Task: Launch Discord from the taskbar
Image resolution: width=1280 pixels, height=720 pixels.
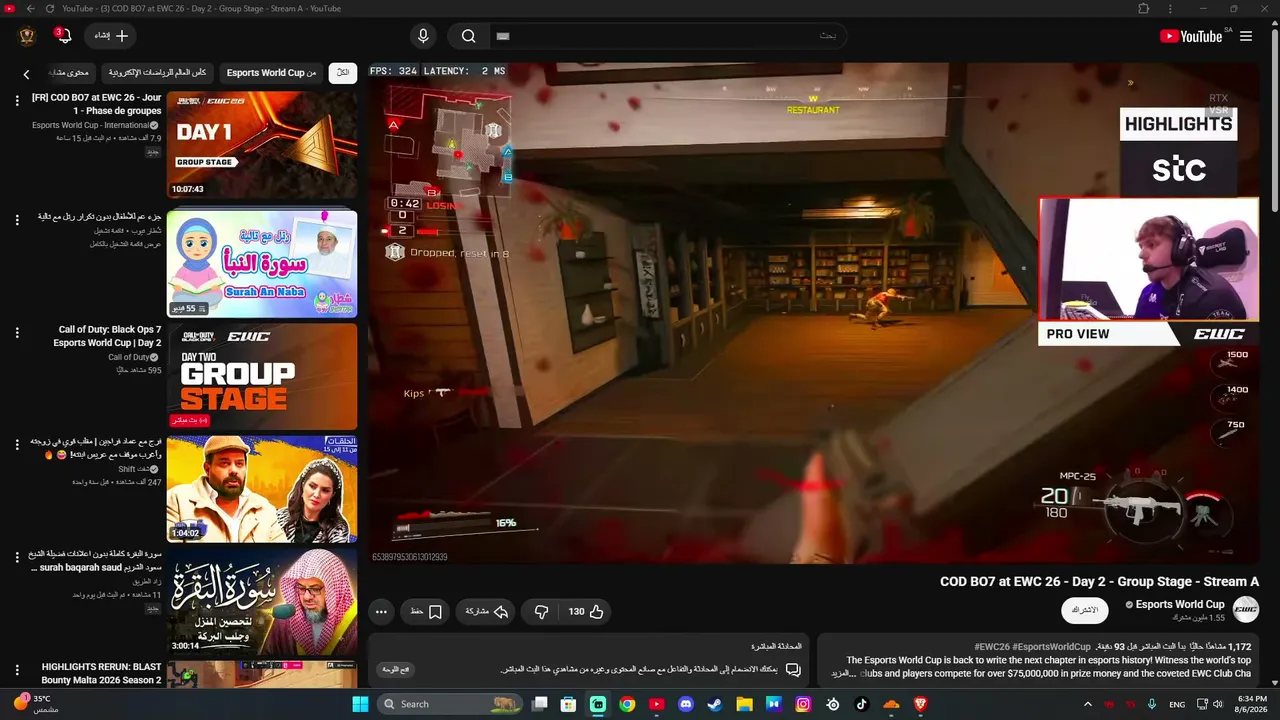Action: pos(685,704)
